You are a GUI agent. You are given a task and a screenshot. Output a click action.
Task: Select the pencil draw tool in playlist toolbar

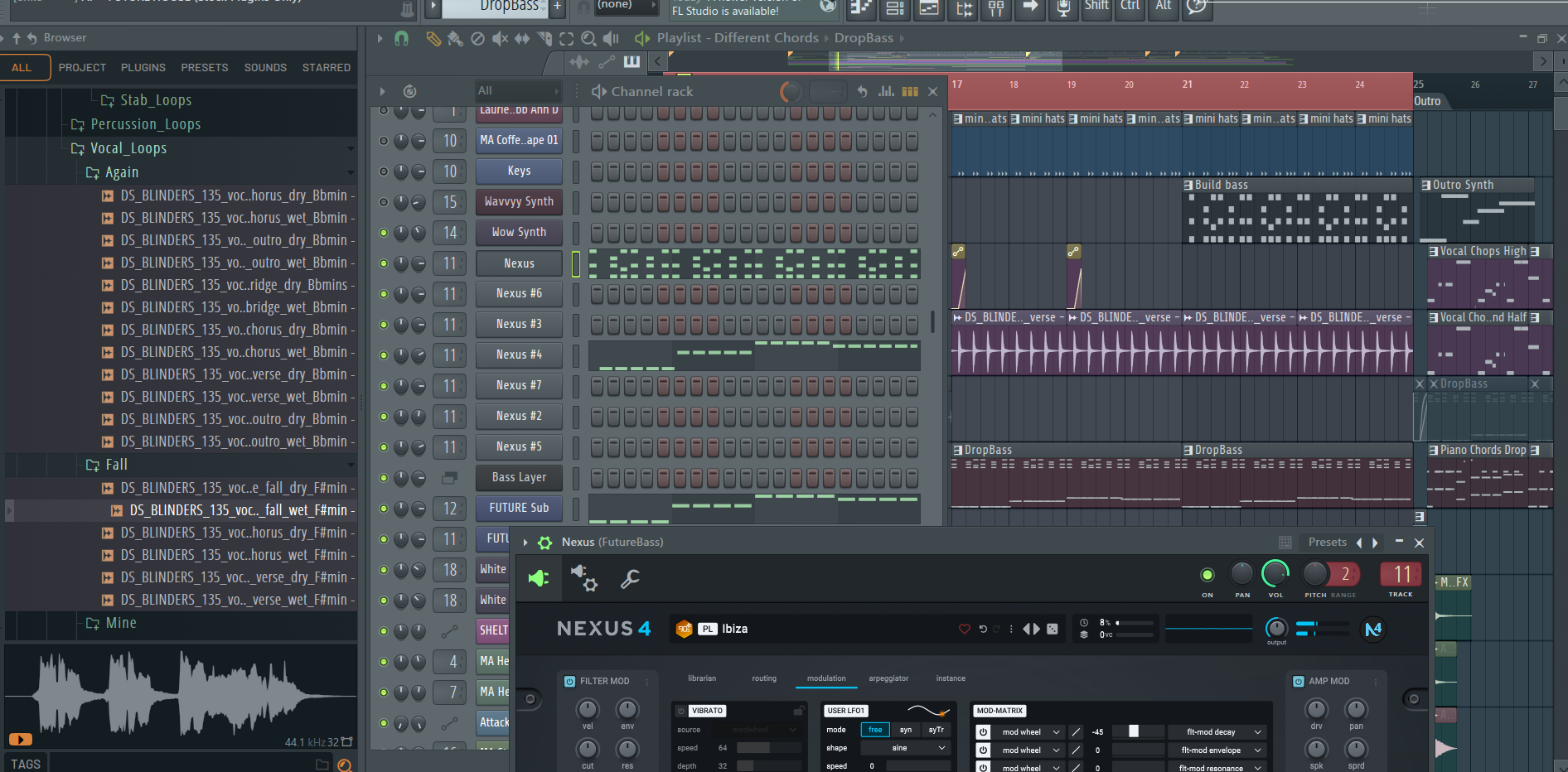(x=433, y=38)
